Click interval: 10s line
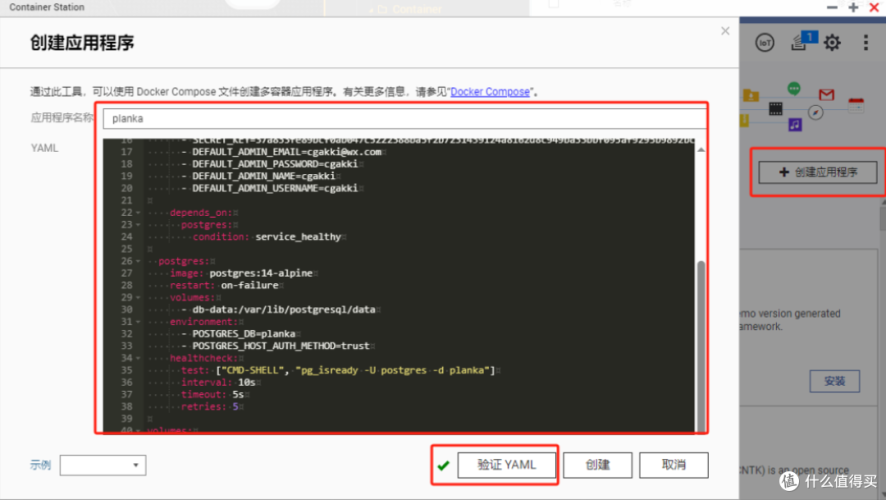886x500 pixels. (x=218, y=382)
